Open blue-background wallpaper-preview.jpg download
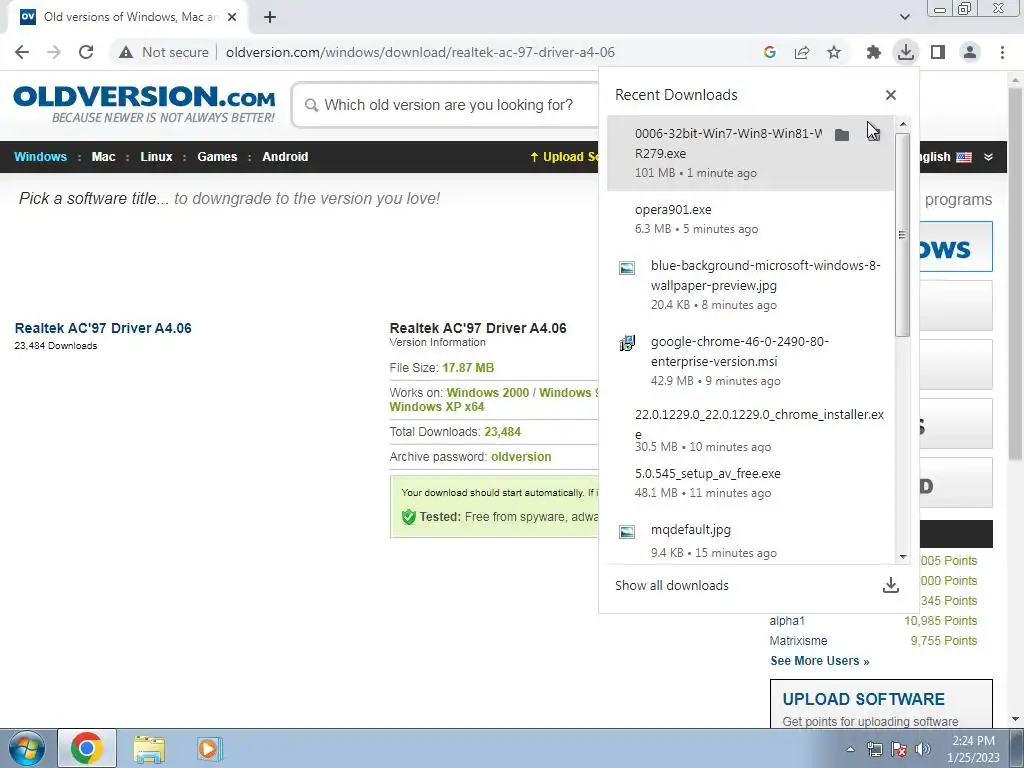This screenshot has width=1024, height=768. [x=750, y=285]
